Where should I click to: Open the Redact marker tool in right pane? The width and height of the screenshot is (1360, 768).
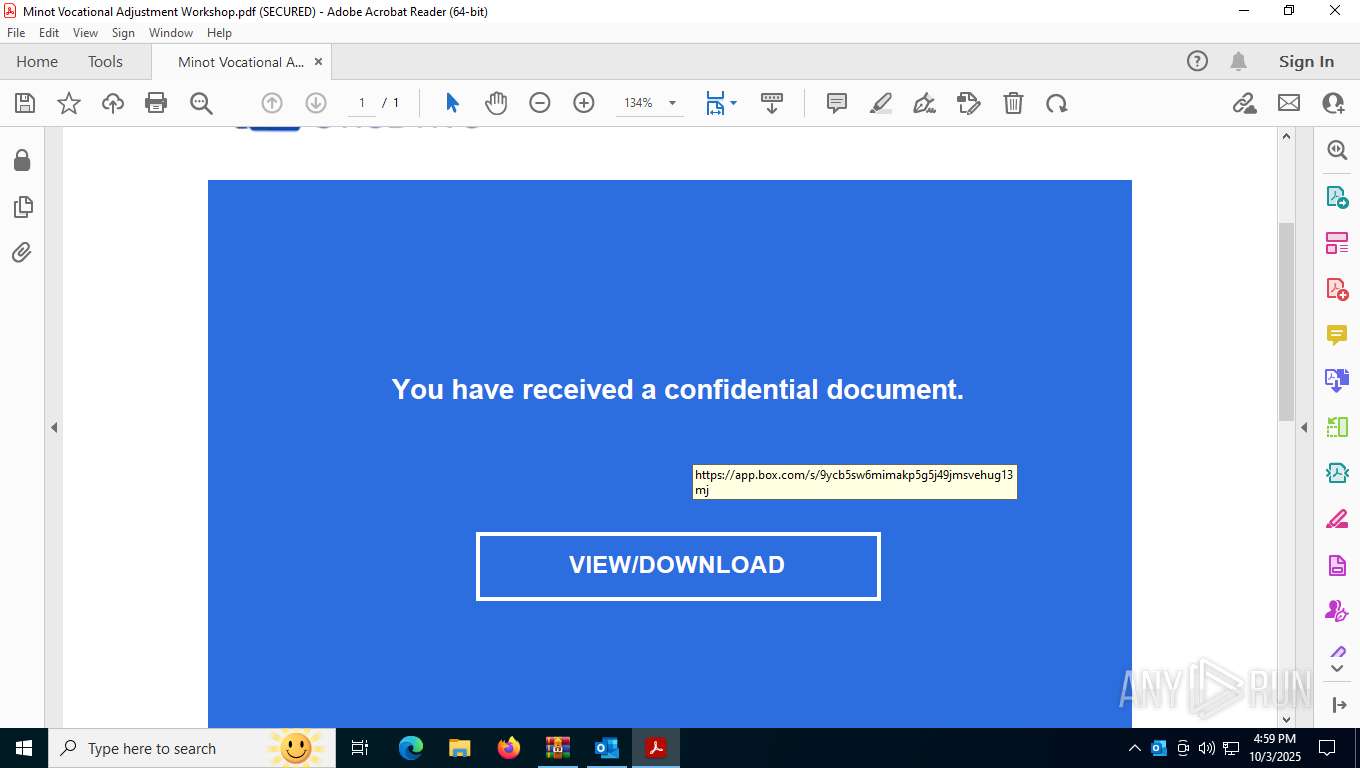point(1337,519)
